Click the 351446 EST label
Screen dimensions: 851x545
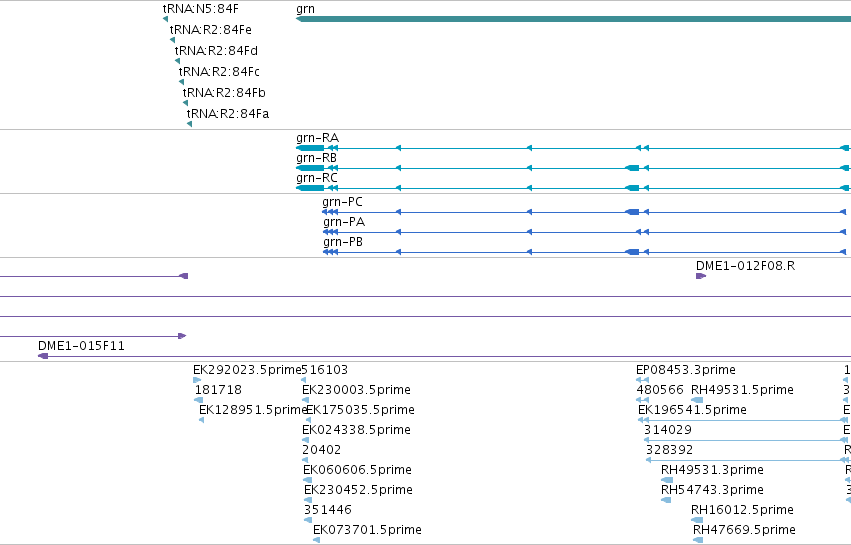click(328, 510)
